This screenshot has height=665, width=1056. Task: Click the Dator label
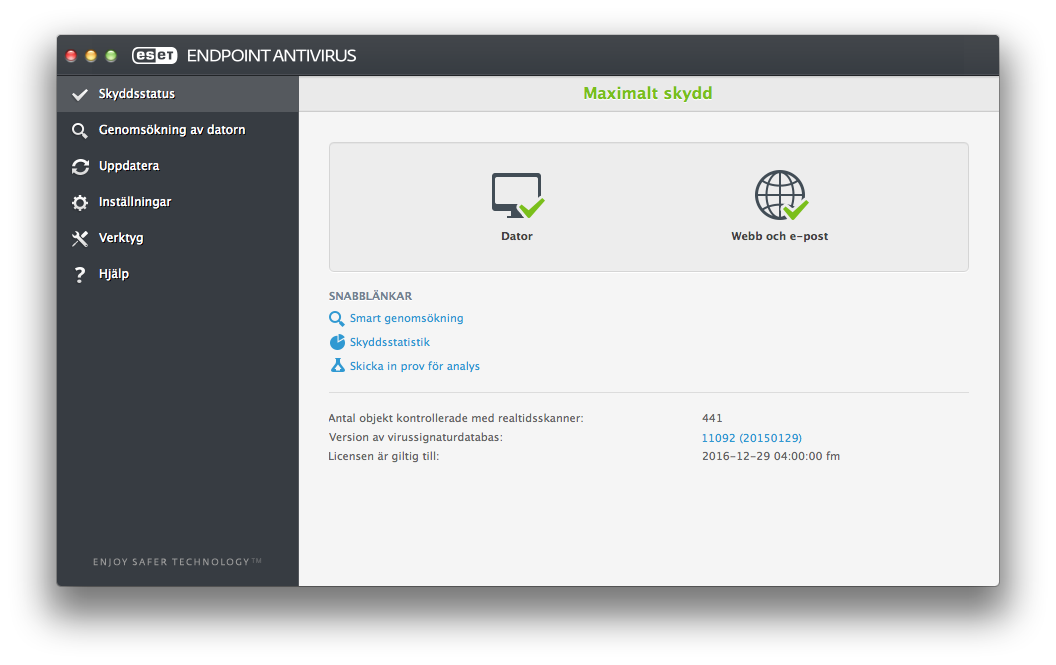point(517,236)
